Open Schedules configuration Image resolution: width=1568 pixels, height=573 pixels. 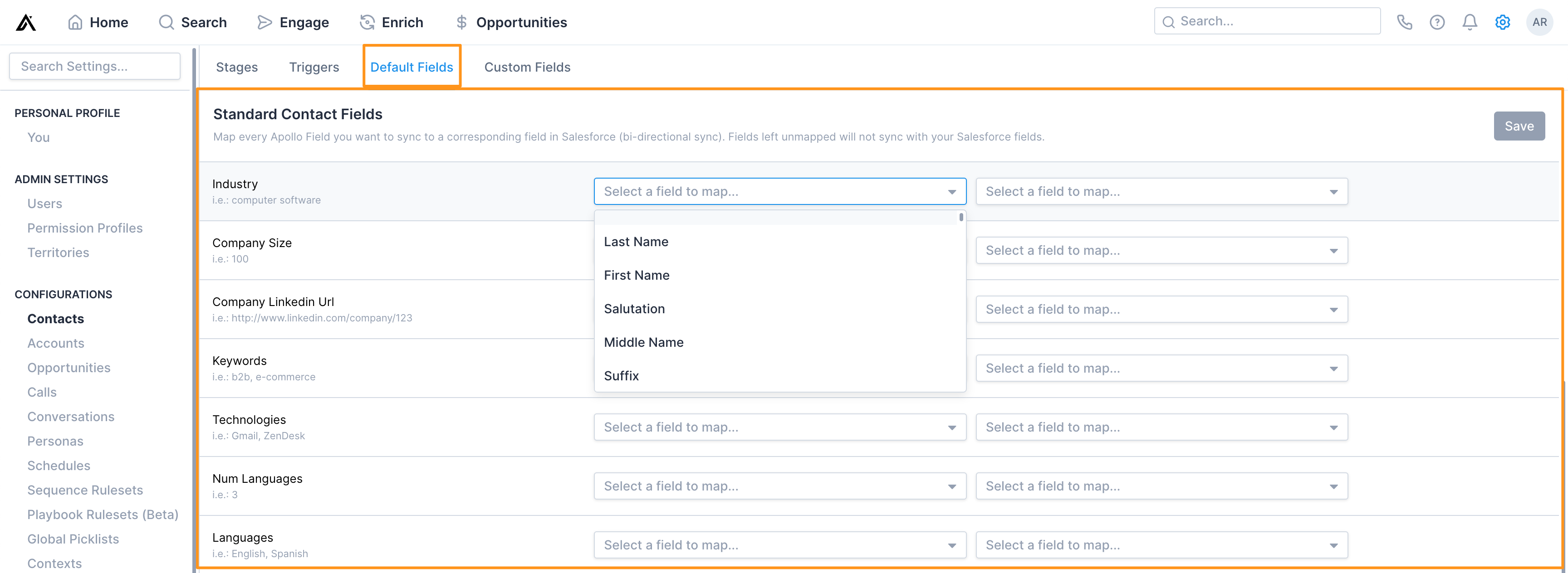click(x=59, y=465)
